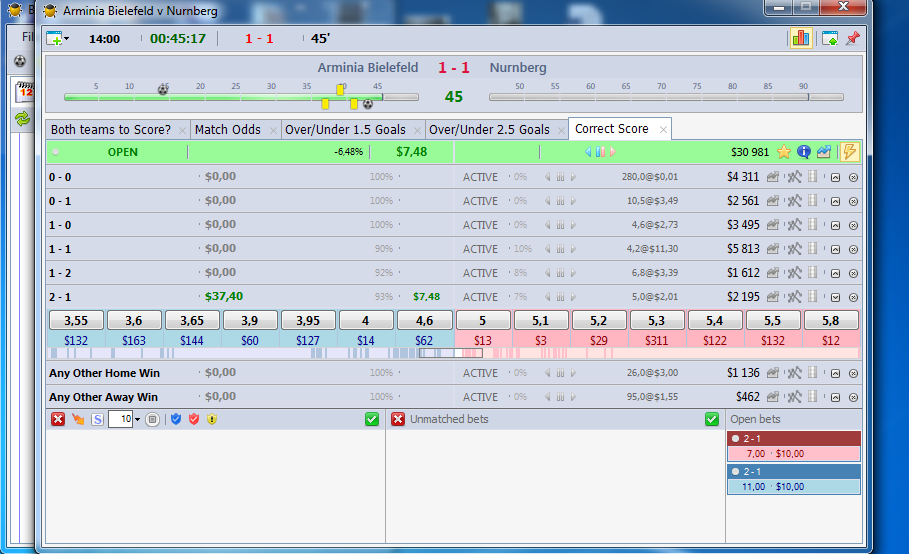Click the pause icon in the green market header
909x554 pixels.
(600, 152)
